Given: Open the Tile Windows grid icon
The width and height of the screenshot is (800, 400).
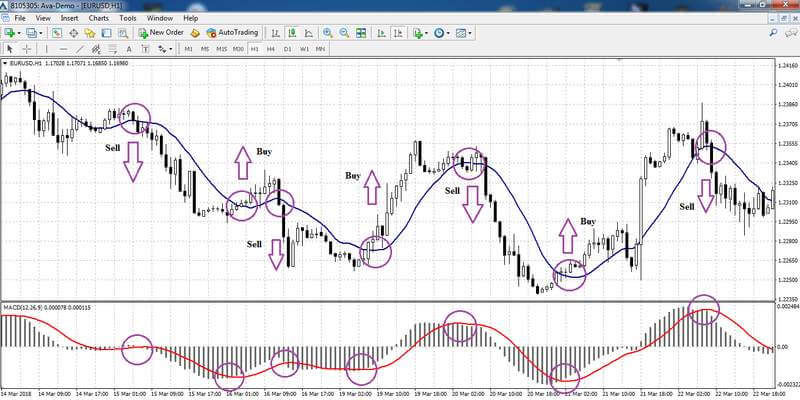Looking at the screenshot, I should 361,33.
